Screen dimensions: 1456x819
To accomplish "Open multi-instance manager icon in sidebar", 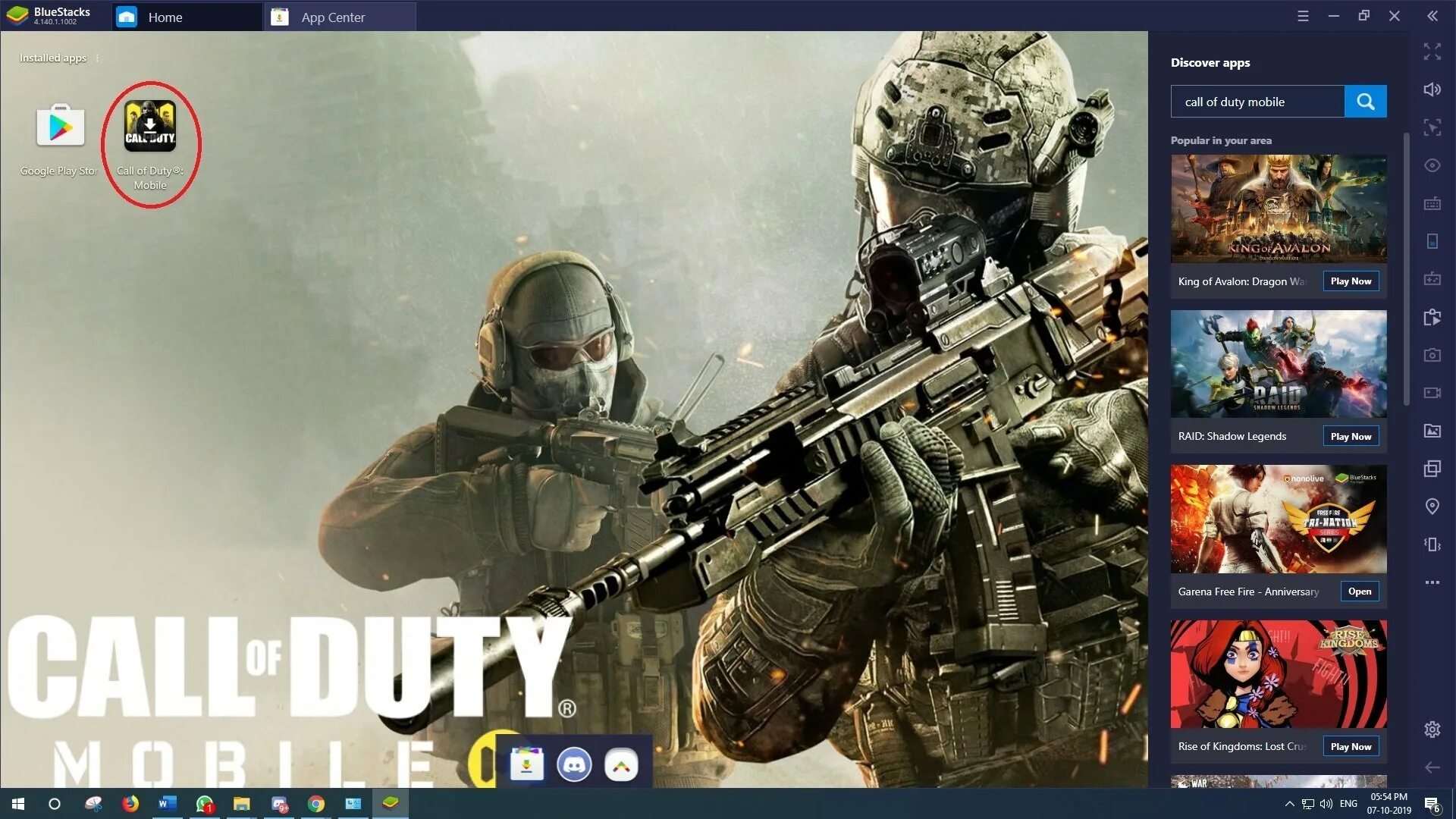I will coord(1432,469).
